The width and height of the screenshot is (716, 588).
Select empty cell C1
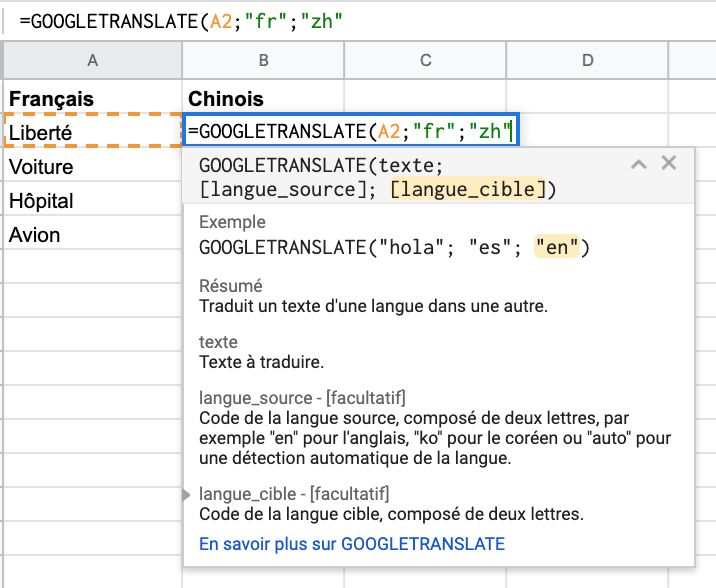[x=425, y=97]
